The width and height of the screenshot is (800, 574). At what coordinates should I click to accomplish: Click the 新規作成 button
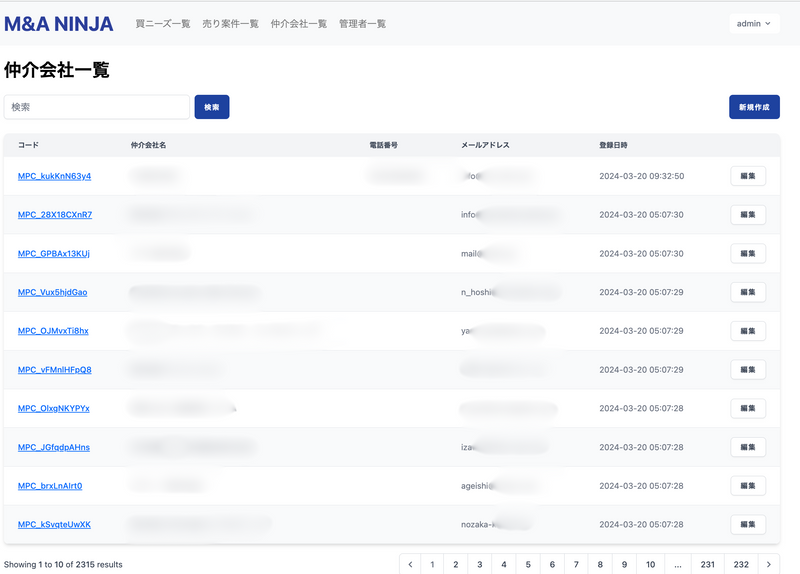click(754, 107)
